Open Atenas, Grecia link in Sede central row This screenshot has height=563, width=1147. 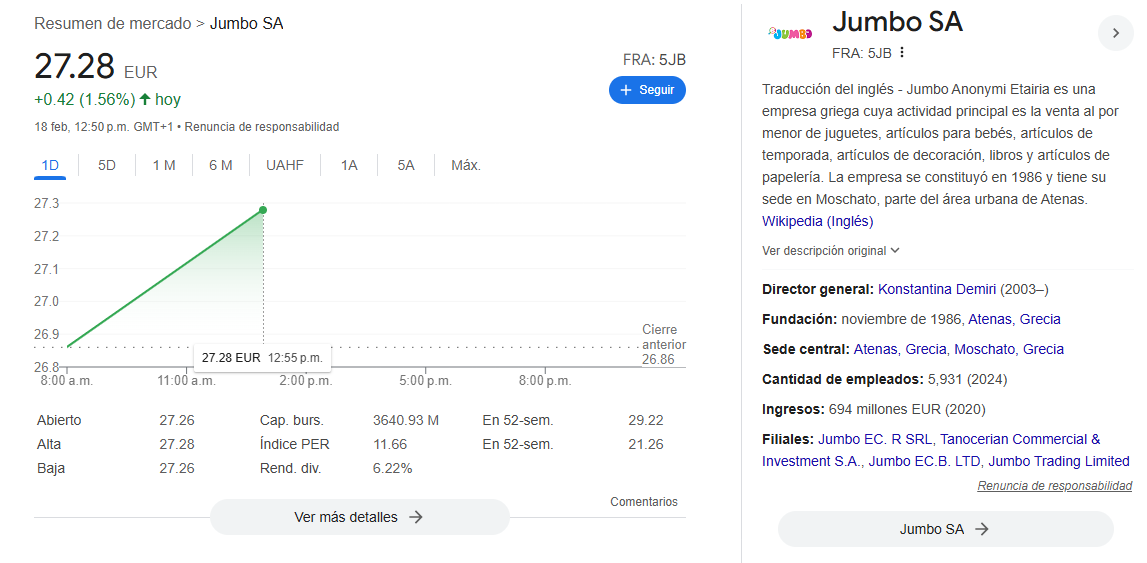(900, 349)
